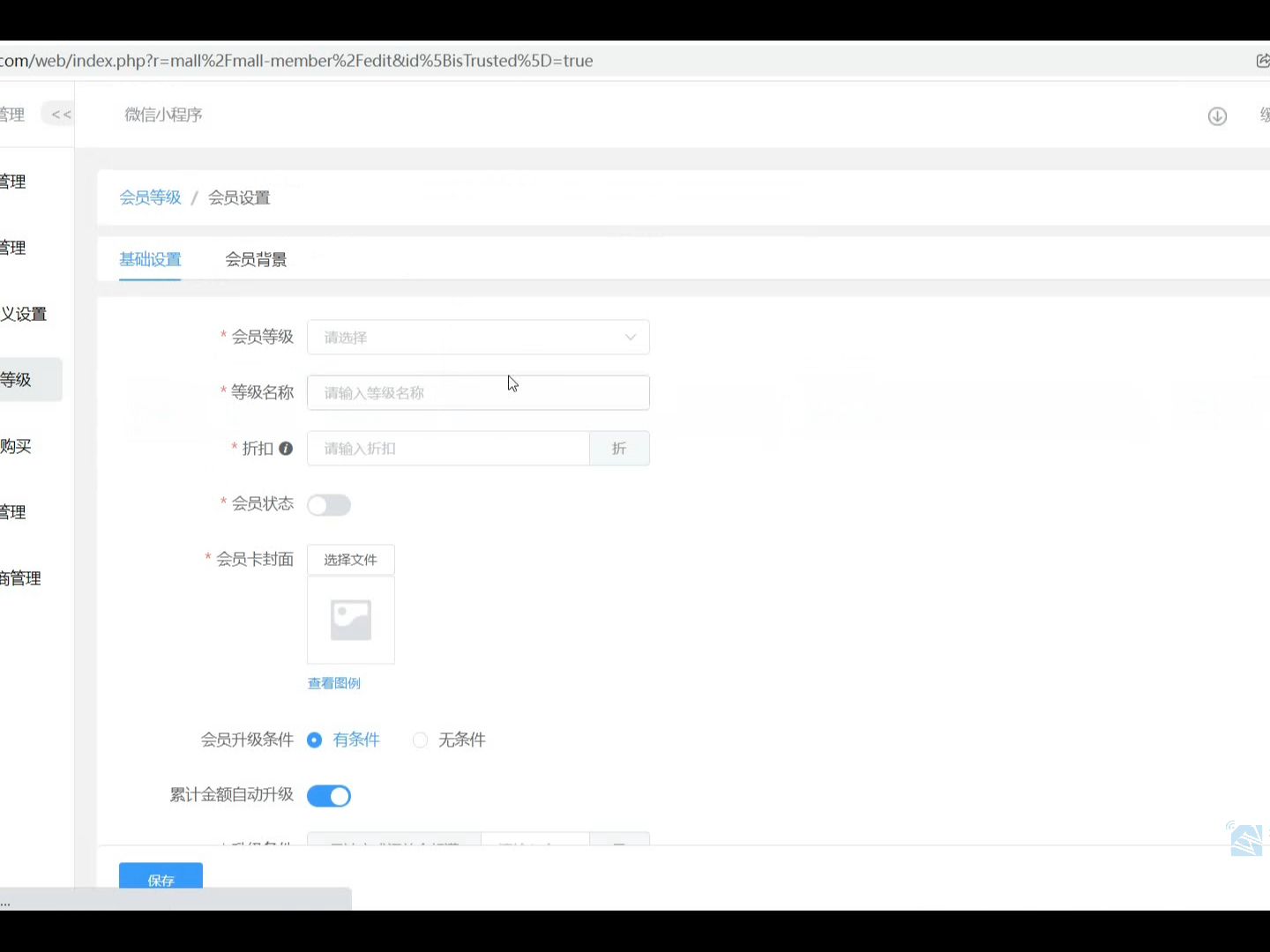Click the share icon beside the address bar
This screenshot has width=1270, height=952.
pos(1262,61)
